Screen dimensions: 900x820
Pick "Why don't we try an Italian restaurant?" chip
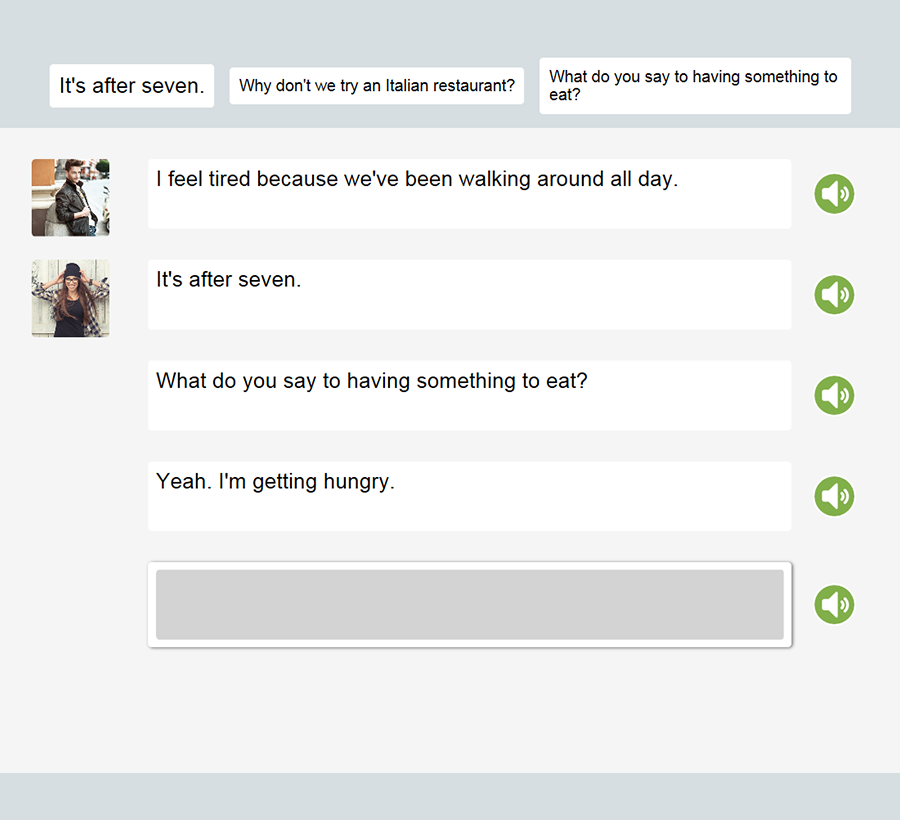[x=377, y=86]
